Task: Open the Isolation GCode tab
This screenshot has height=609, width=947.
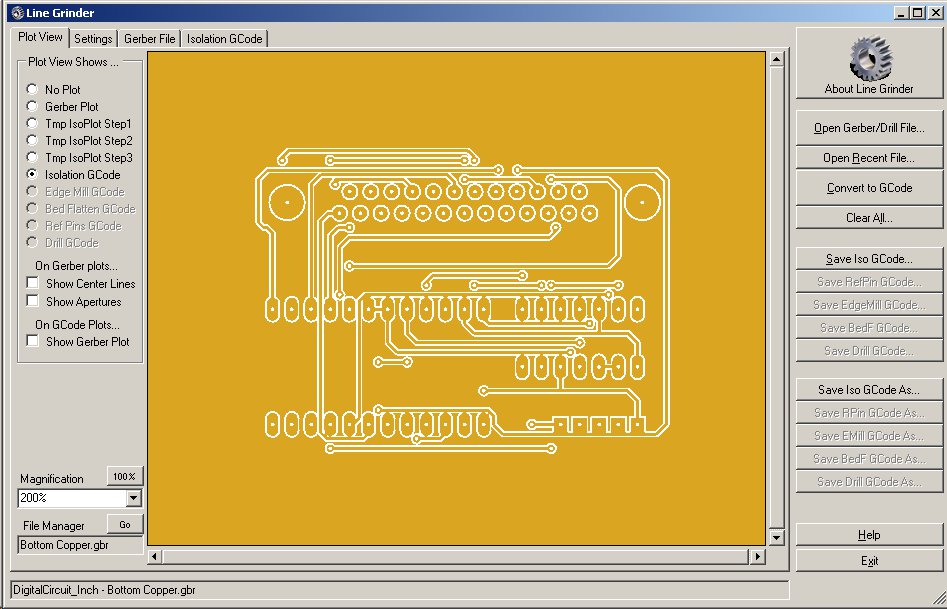Action: coord(225,39)
